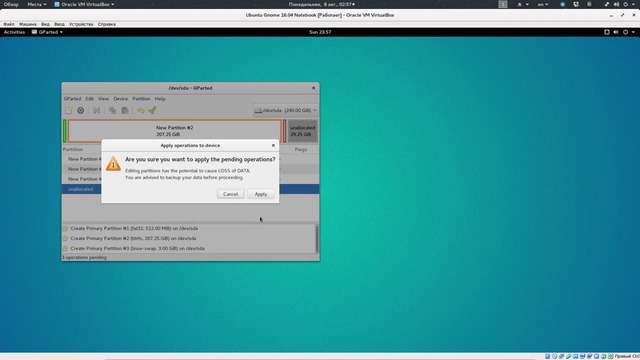Open the View menu in GParted
This screenshot has width=640, height=360.
(x=103, y=99)
